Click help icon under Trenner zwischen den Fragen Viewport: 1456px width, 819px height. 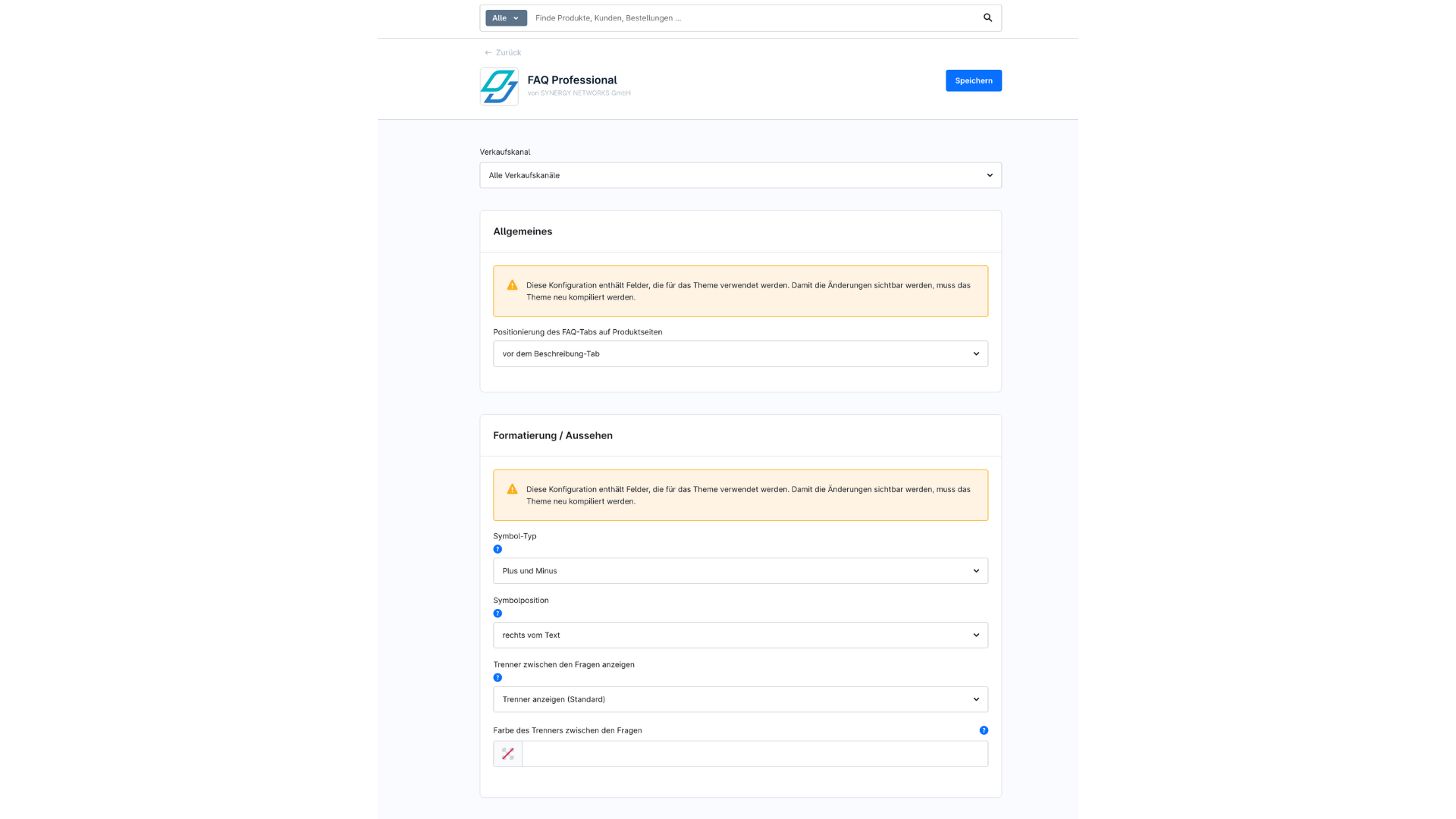click(x=497, y=678)
